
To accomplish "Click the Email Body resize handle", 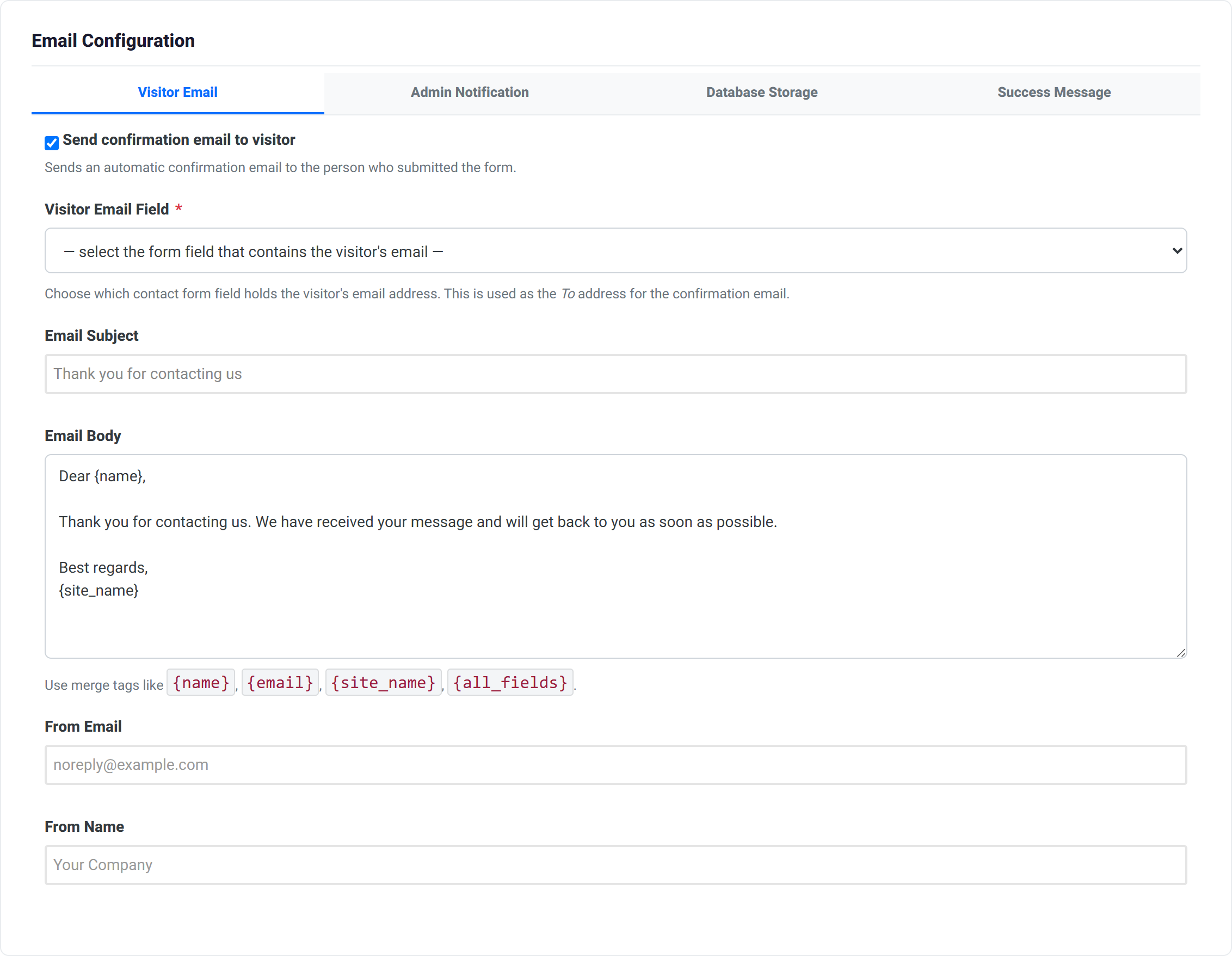I will click(x=1181, y=653).
